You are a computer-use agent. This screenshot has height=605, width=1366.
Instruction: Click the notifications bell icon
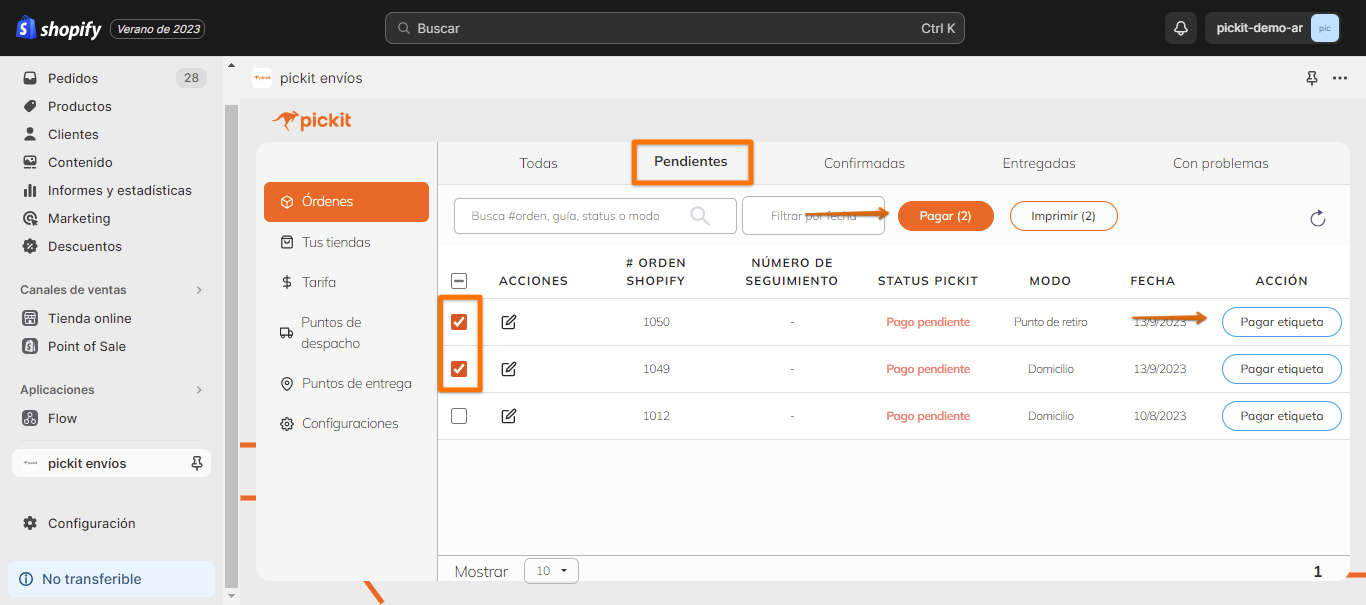coord(1180,28)
